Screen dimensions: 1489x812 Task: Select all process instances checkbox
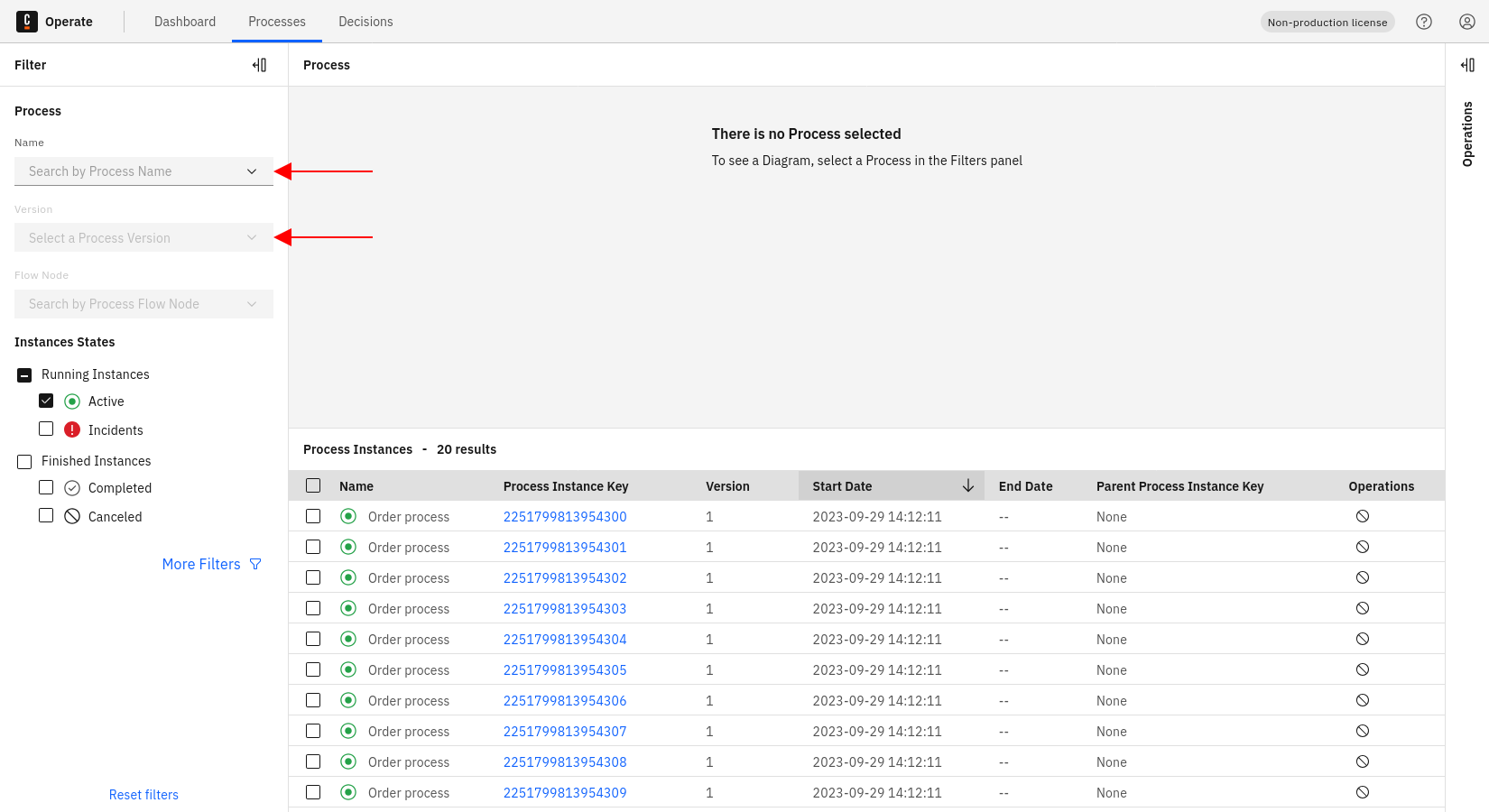pos(313,486)
